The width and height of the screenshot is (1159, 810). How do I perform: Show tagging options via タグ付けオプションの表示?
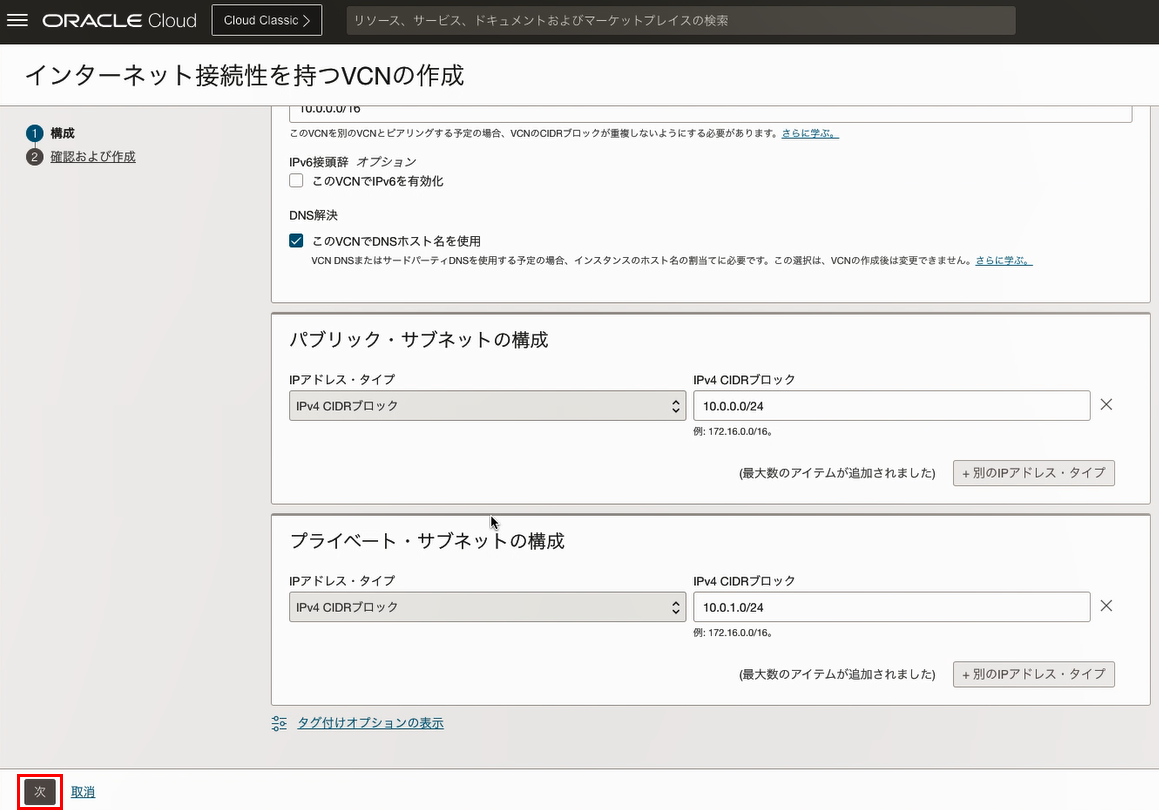coord(371,722)
